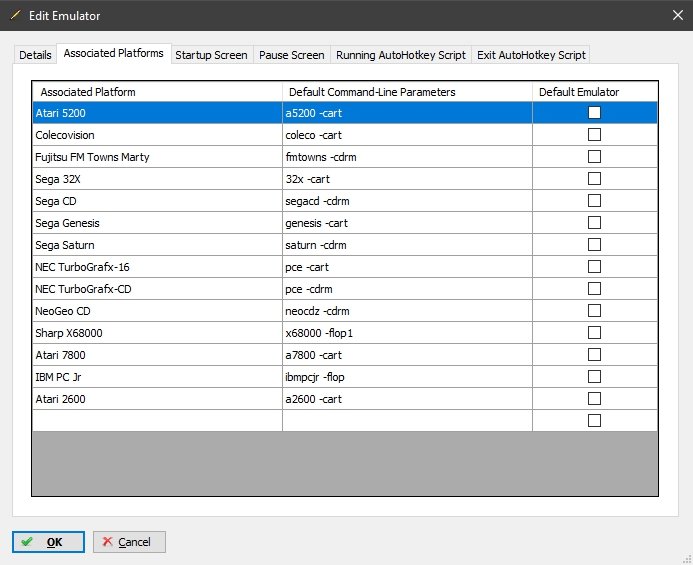Image resolution: width=693 pixels, height=565 pixels.
Task: Click empty Associated Platform cell in new row
Action: (x=157, y=421)
